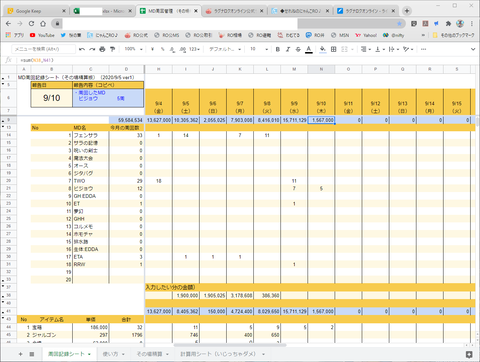Open the borders tool
This screenshot has width=480, height=362.
333,49
